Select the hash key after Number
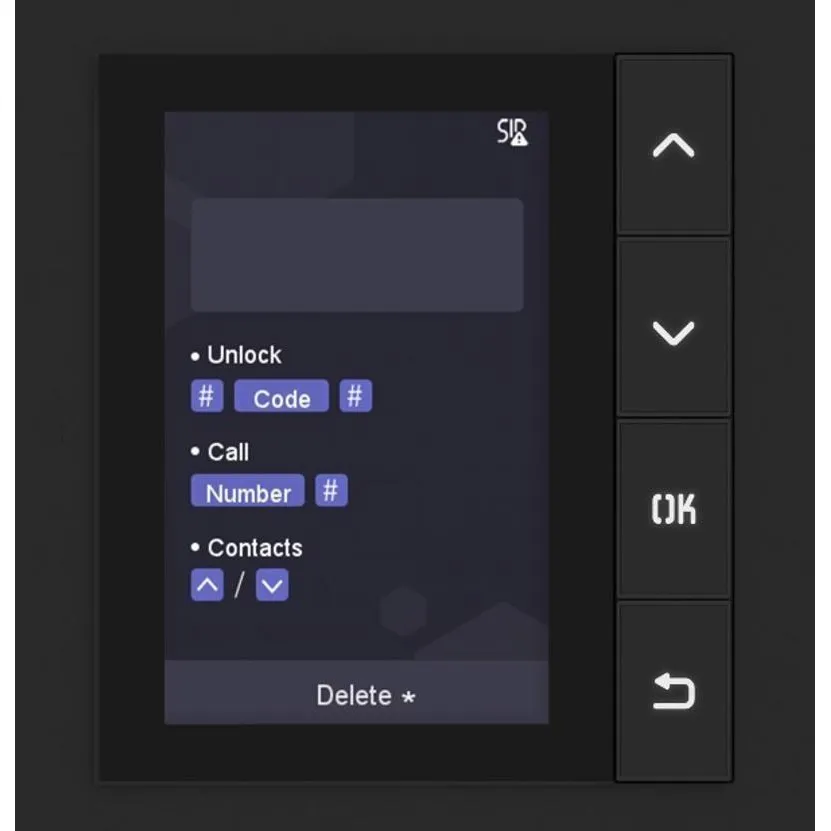 pyautogui.click(x=331, y=490)
